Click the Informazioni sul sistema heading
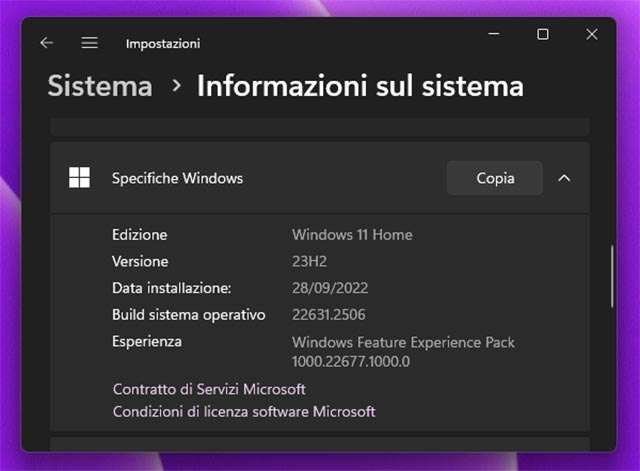 (x=360, y=86)
